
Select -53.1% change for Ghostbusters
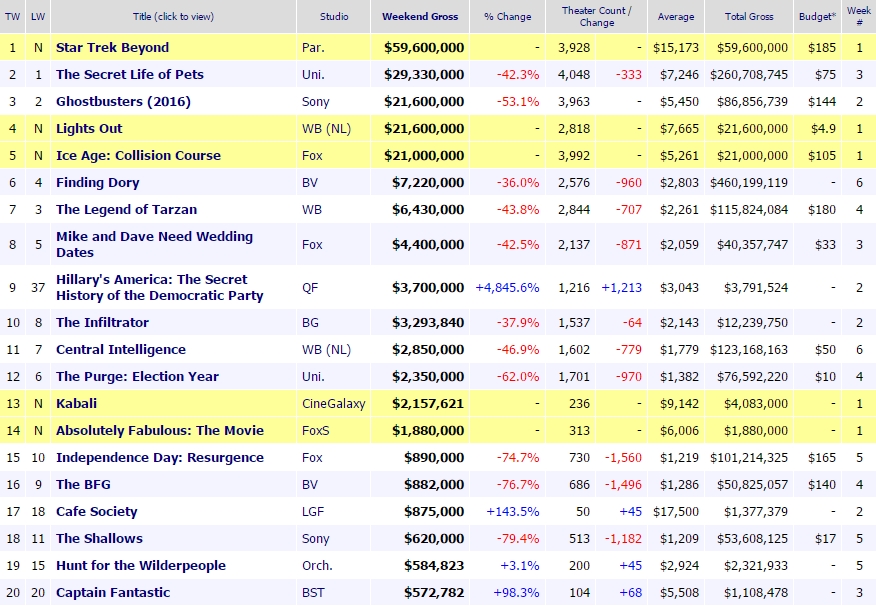tap(518, 102)
